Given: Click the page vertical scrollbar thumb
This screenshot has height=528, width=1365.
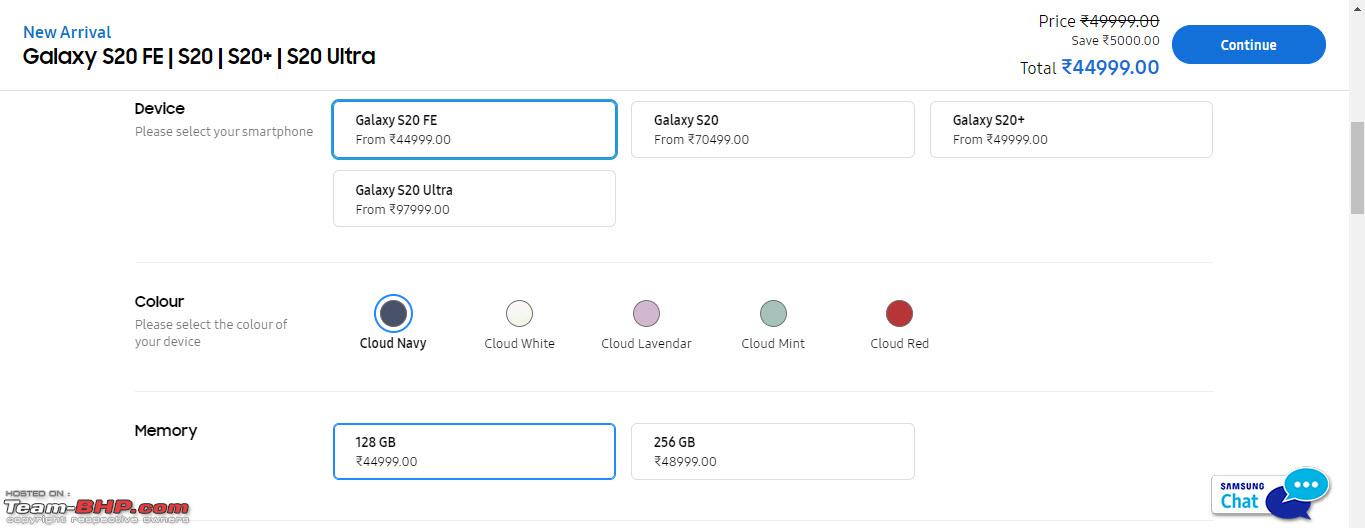Looking at the screenshot, I should tap(1357, 167).
